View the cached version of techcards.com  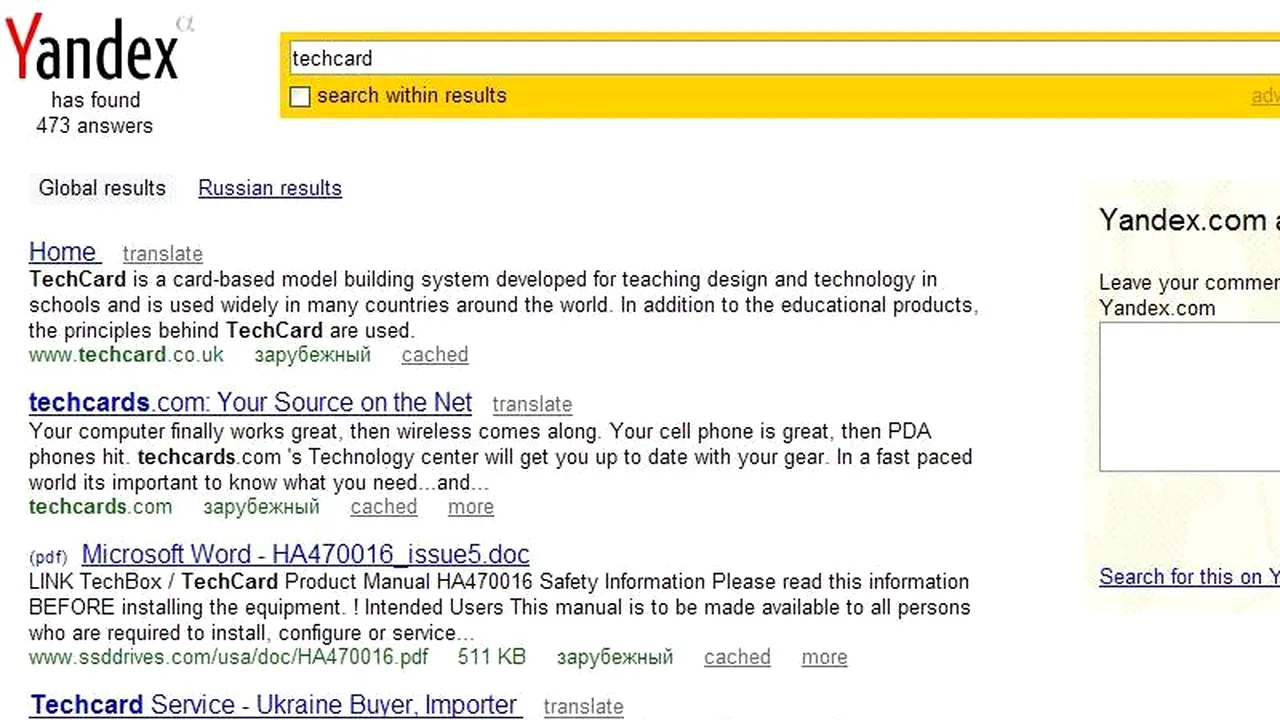click(383, 507)
